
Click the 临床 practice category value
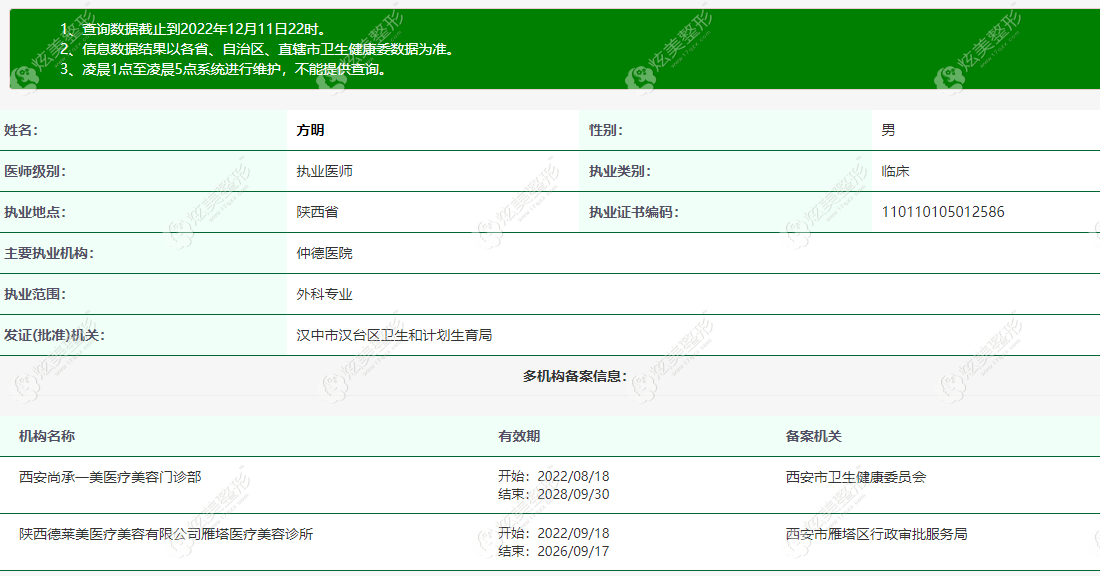[x=895, y=171]
